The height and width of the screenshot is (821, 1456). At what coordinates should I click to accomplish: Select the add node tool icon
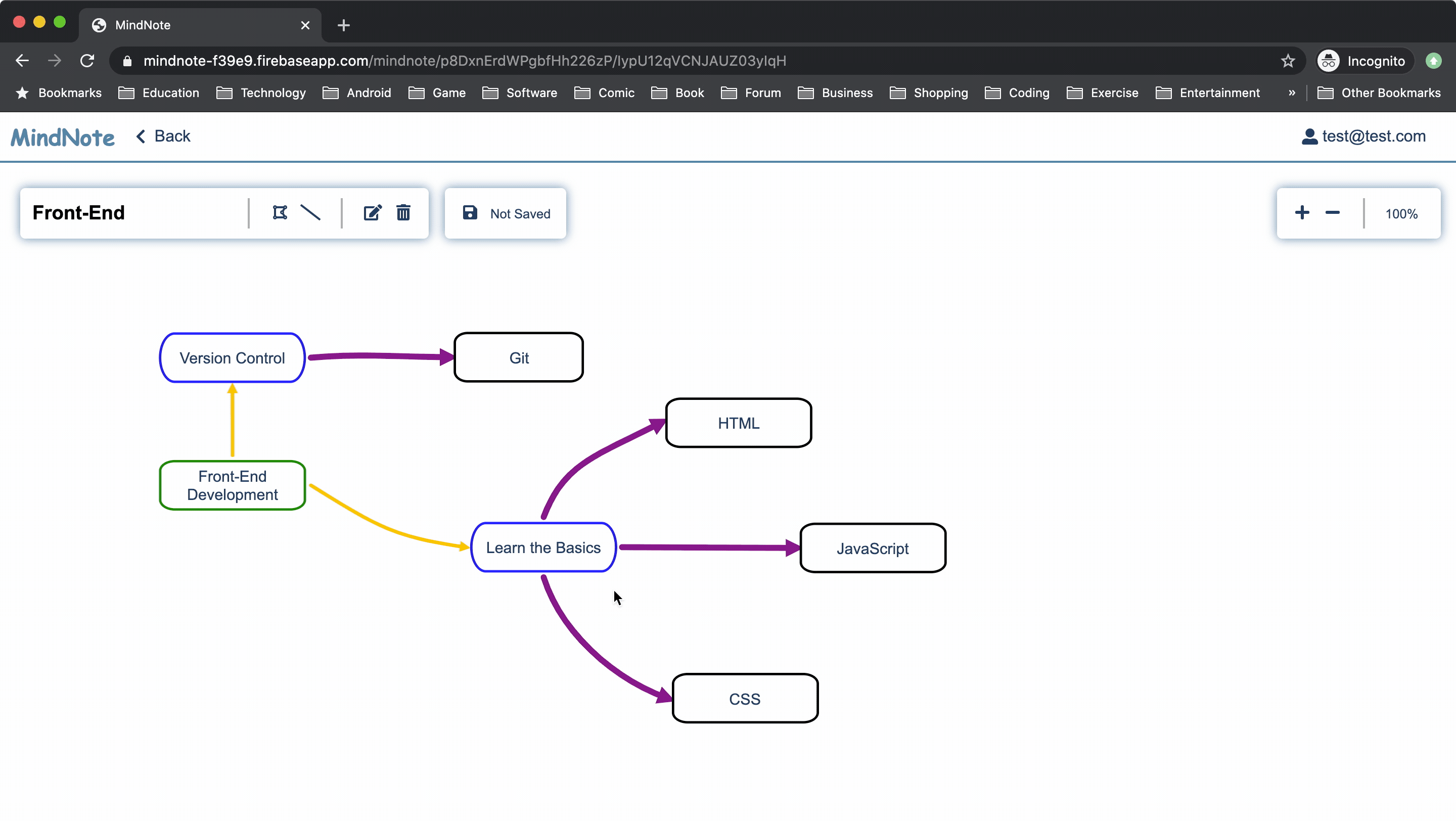[280, 212]
